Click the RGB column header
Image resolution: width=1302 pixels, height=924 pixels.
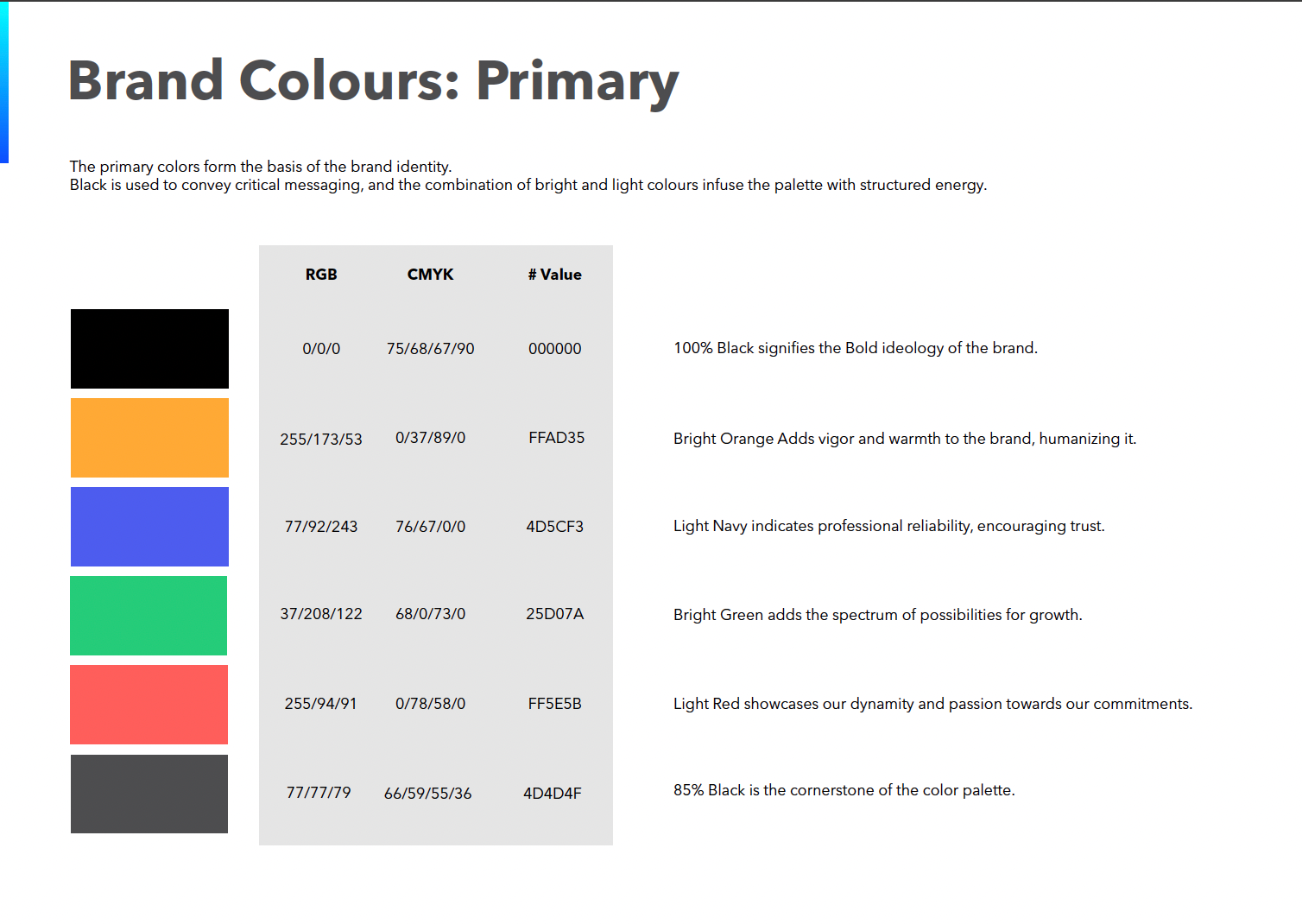tap(321, 275)
